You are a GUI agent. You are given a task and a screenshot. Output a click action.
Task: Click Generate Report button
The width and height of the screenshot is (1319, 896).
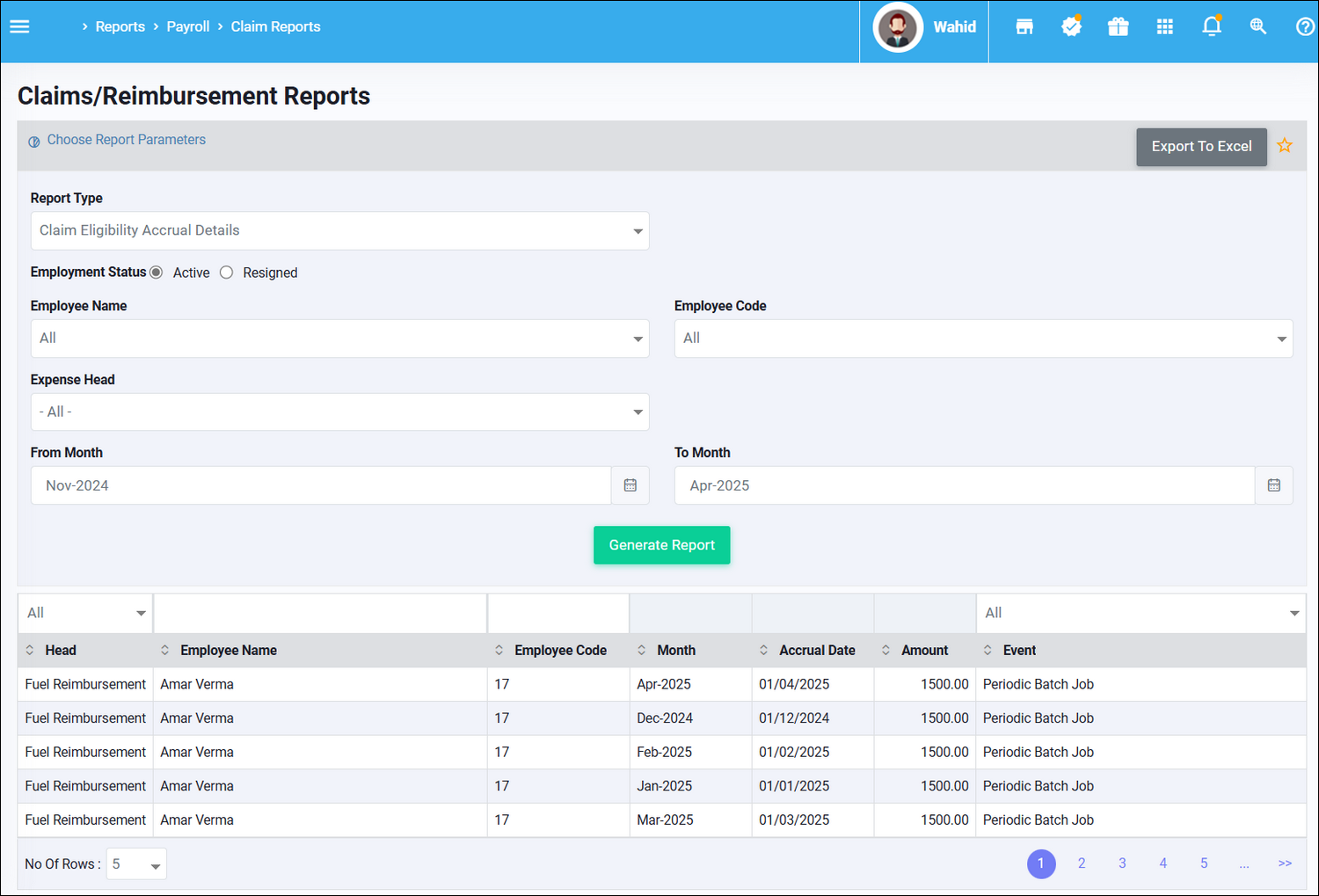662,545
